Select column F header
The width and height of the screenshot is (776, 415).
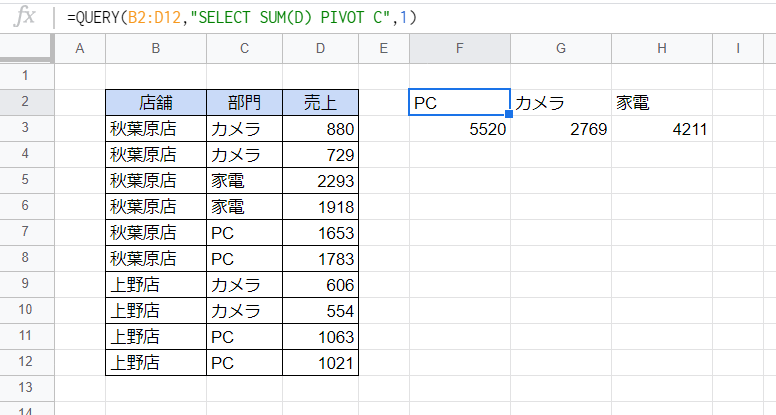[460, 48]
